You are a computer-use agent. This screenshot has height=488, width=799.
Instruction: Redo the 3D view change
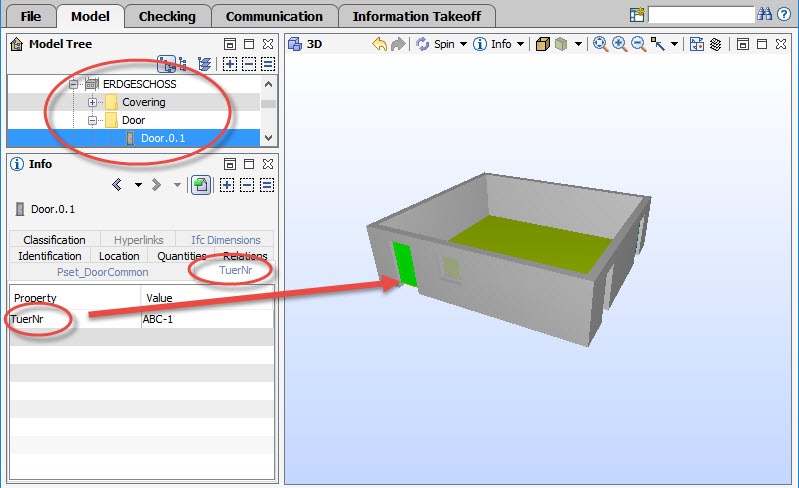coord(398,44)
